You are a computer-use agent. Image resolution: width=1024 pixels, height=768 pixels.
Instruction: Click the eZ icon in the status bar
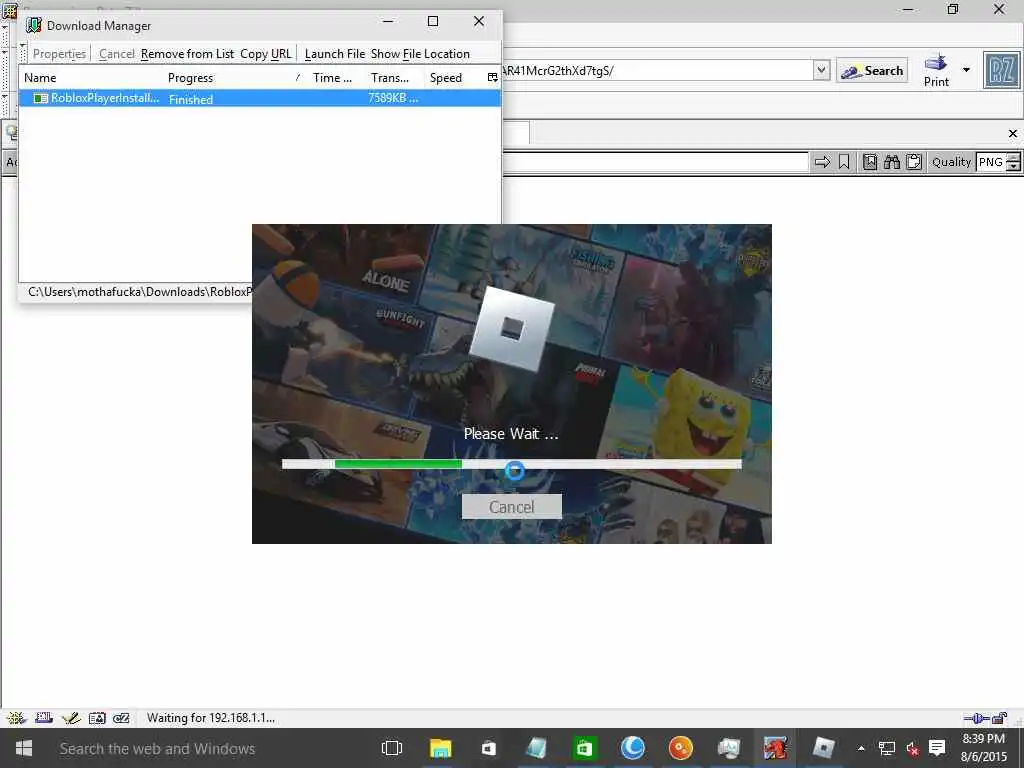point(121,718)
